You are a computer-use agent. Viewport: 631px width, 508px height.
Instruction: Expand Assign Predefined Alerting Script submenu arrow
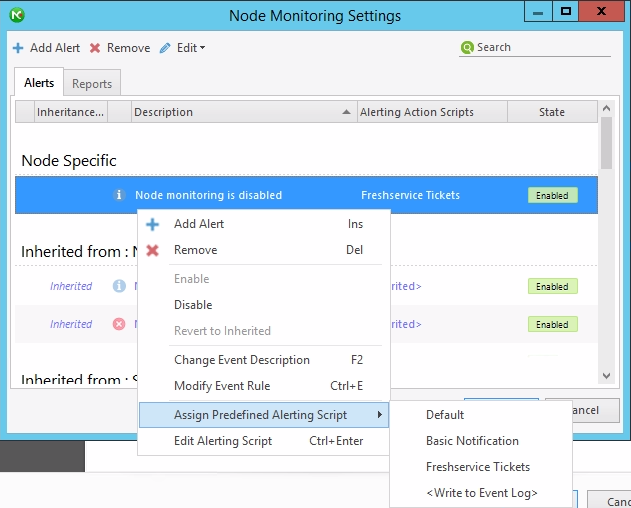tap(379, 415)
